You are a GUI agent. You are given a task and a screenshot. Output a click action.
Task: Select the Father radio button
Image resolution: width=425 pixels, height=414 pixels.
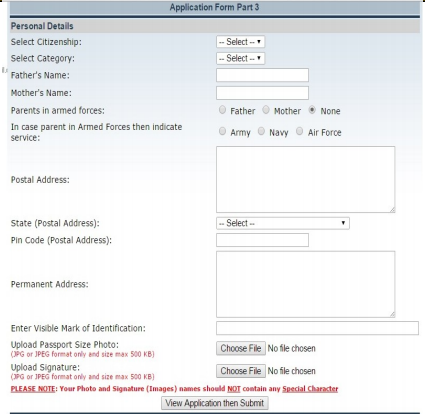pyautogui.click(x=222, y=110)
